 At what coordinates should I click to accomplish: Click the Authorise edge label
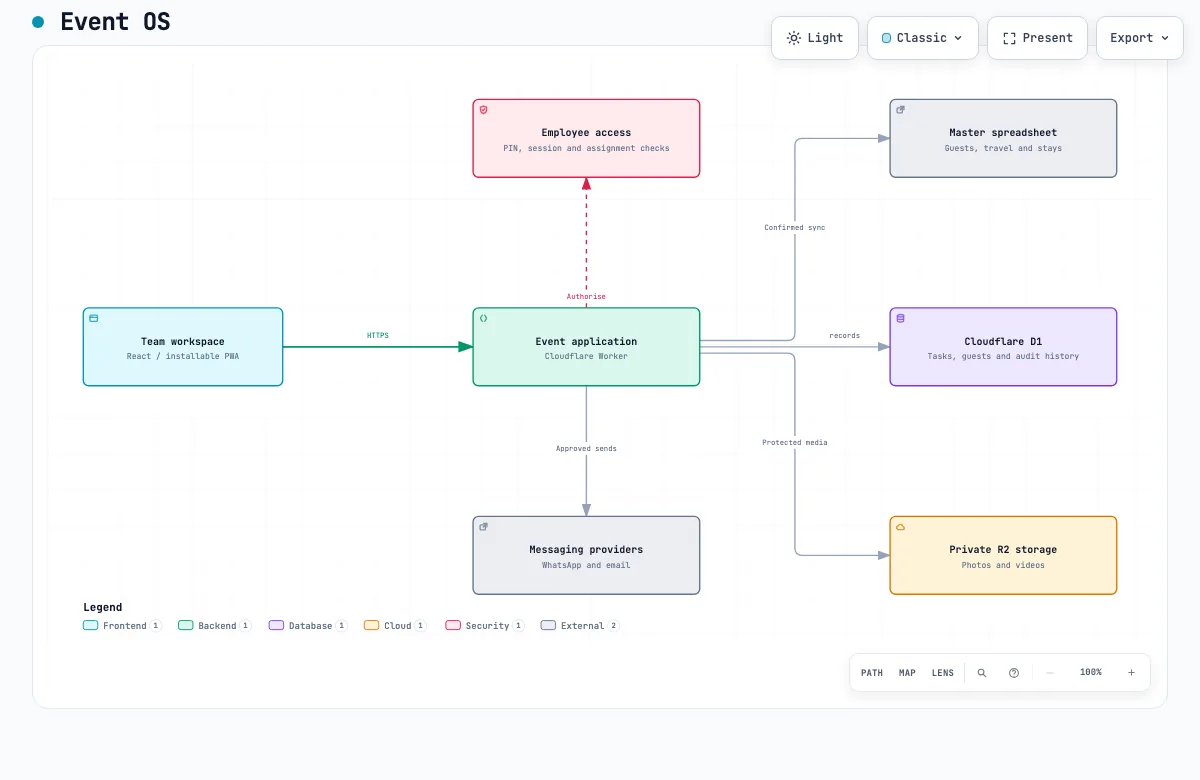click(x=586, y=297)
